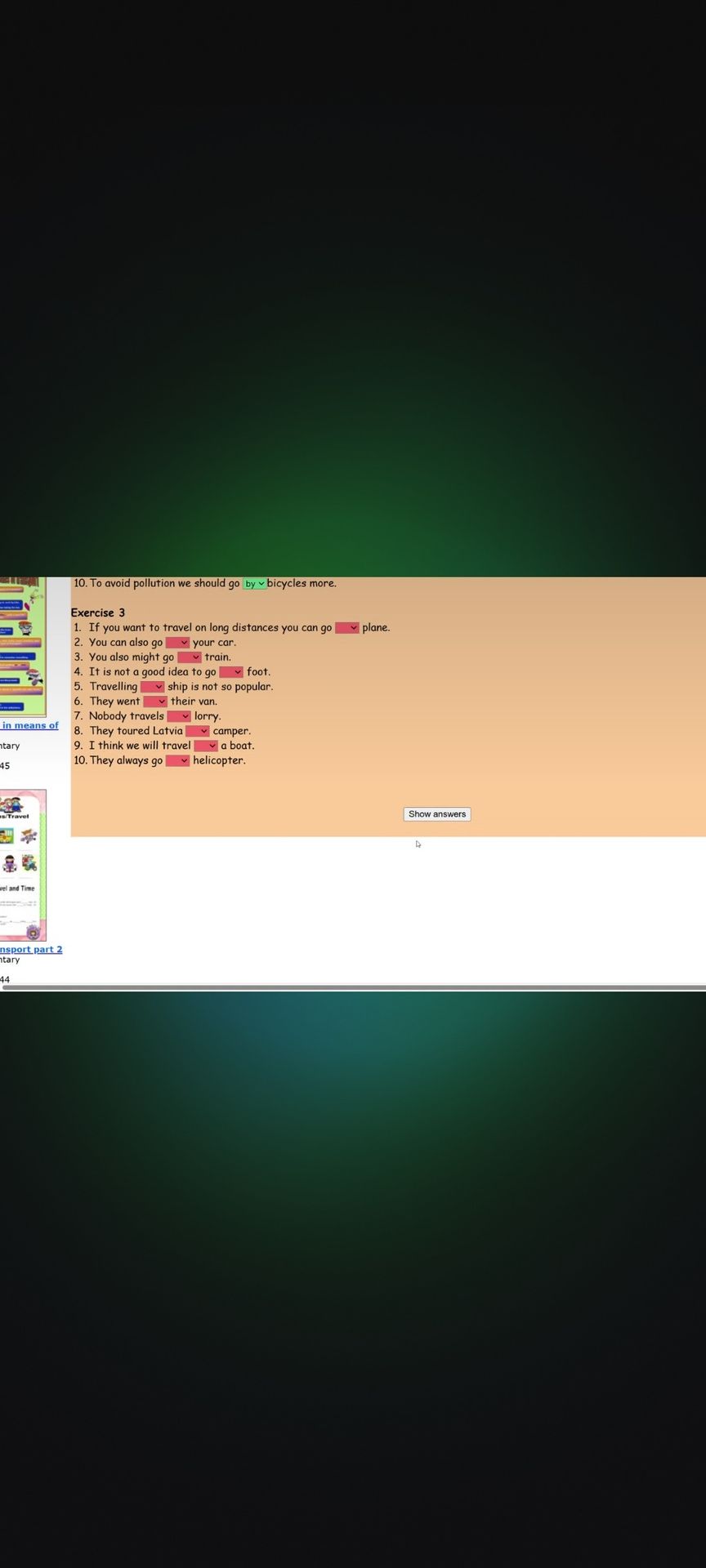Open dropdown before 'a boat' in sentence 9

pyautogui.click(x=206, y=746)
